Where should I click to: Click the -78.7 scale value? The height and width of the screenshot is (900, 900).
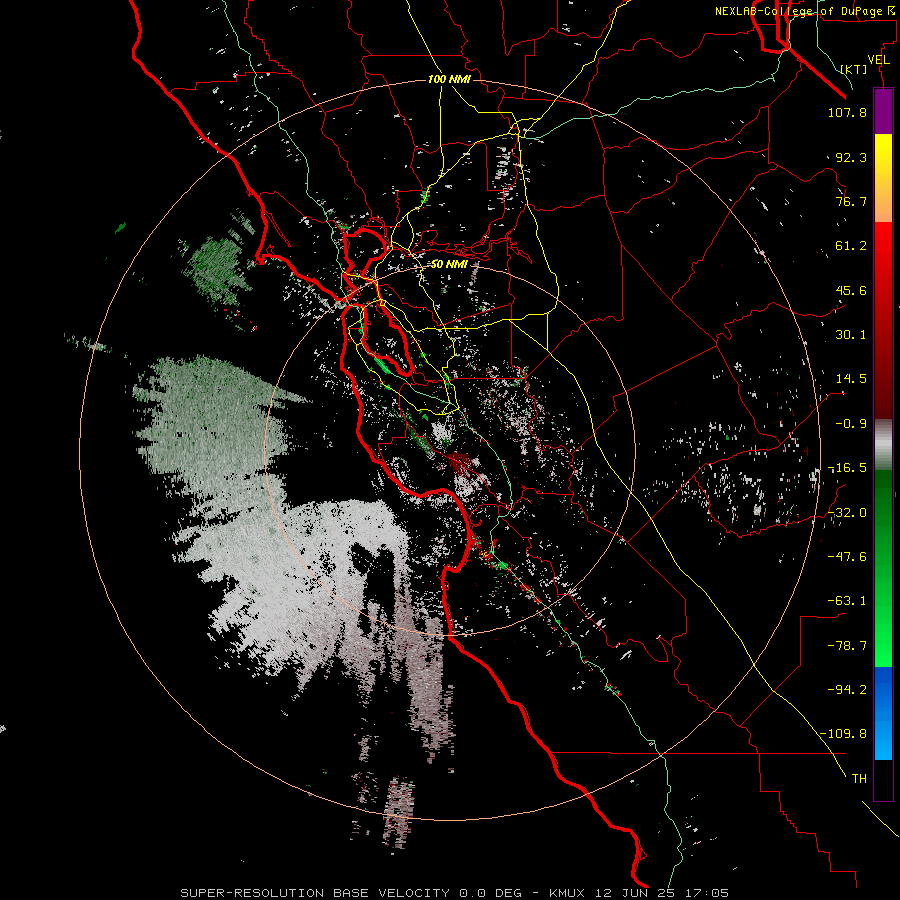847,646
